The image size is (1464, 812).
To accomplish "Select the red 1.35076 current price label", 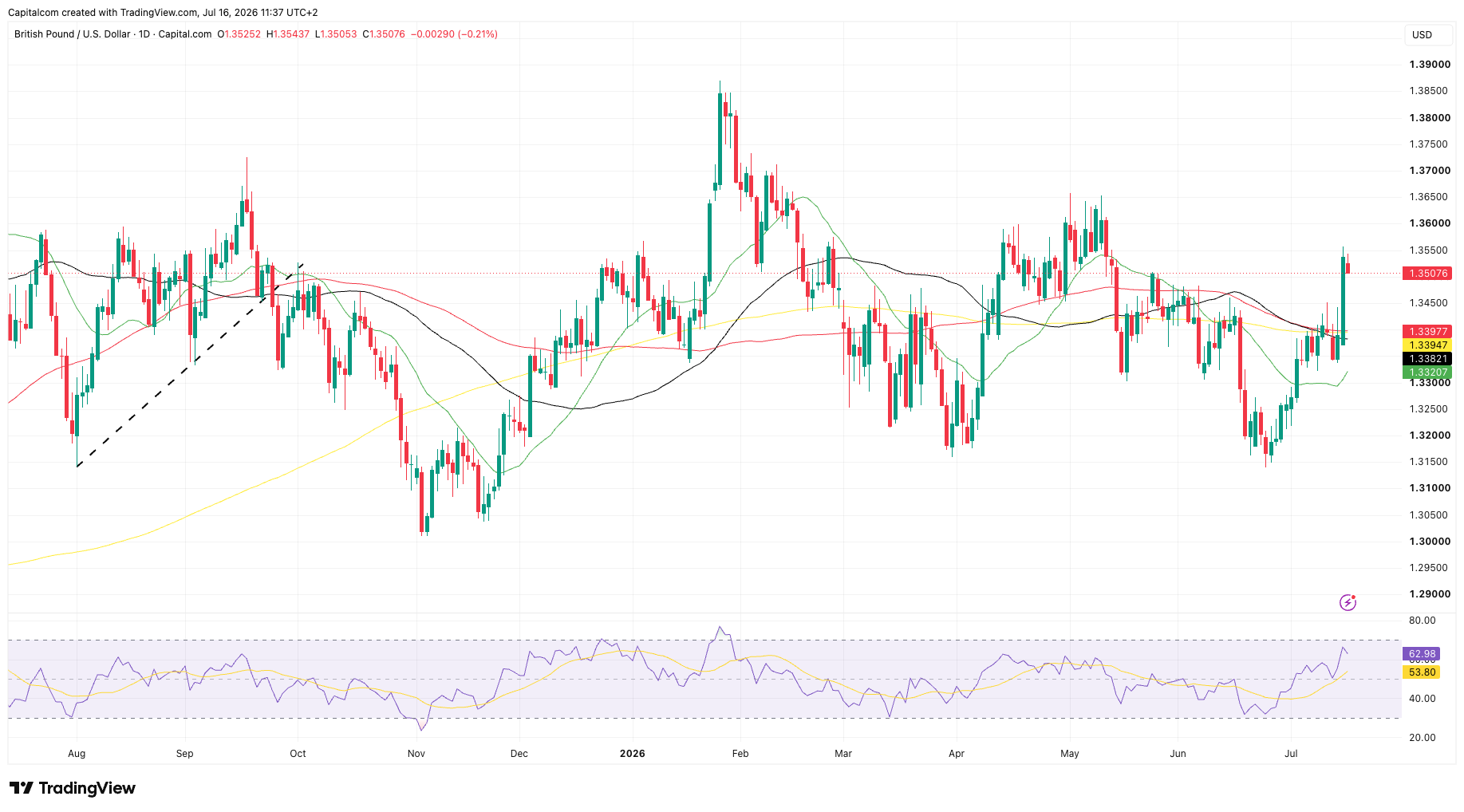I will (1427, 274).
